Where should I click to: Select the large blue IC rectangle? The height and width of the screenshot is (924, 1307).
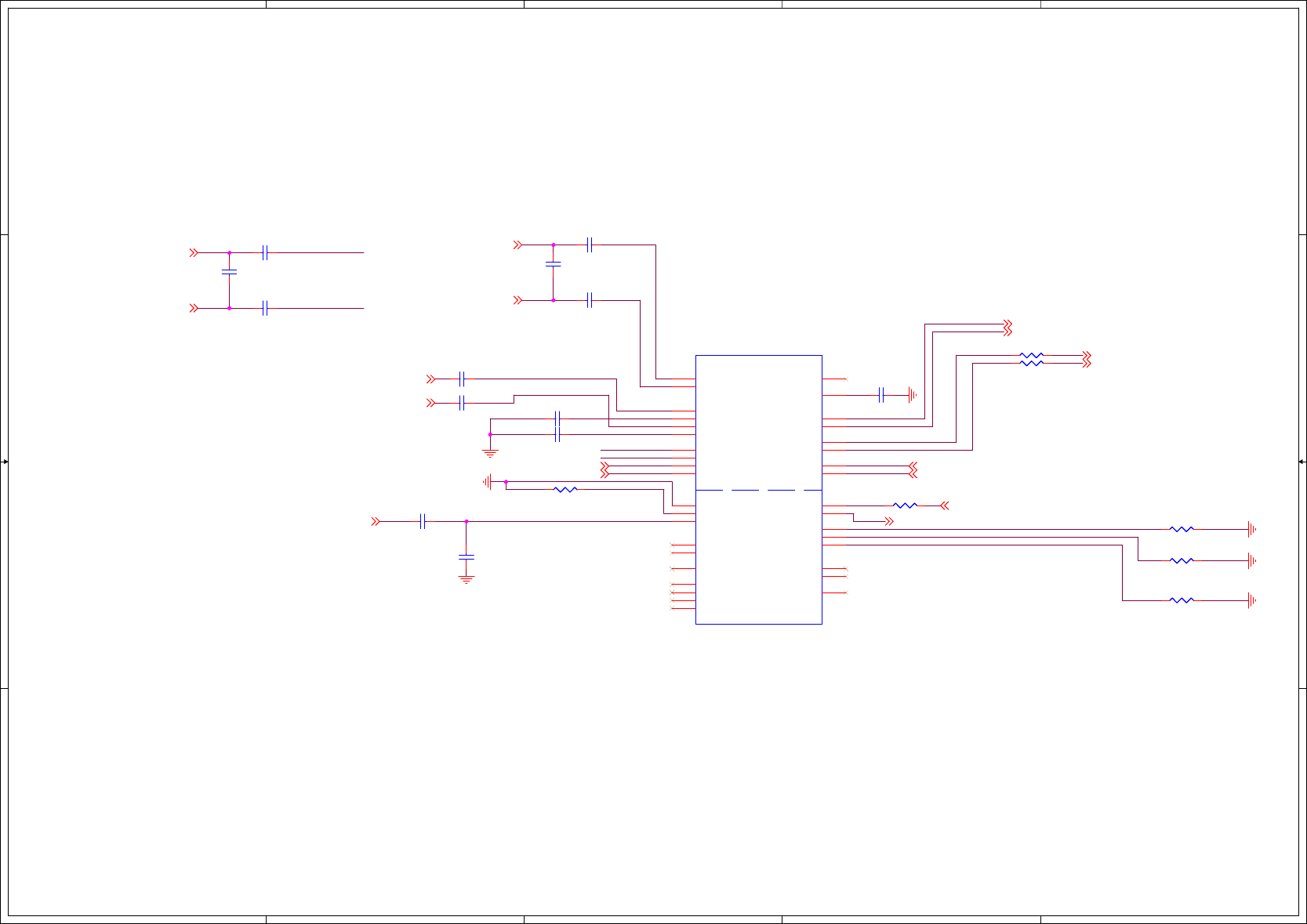click(x=758, y=490)
